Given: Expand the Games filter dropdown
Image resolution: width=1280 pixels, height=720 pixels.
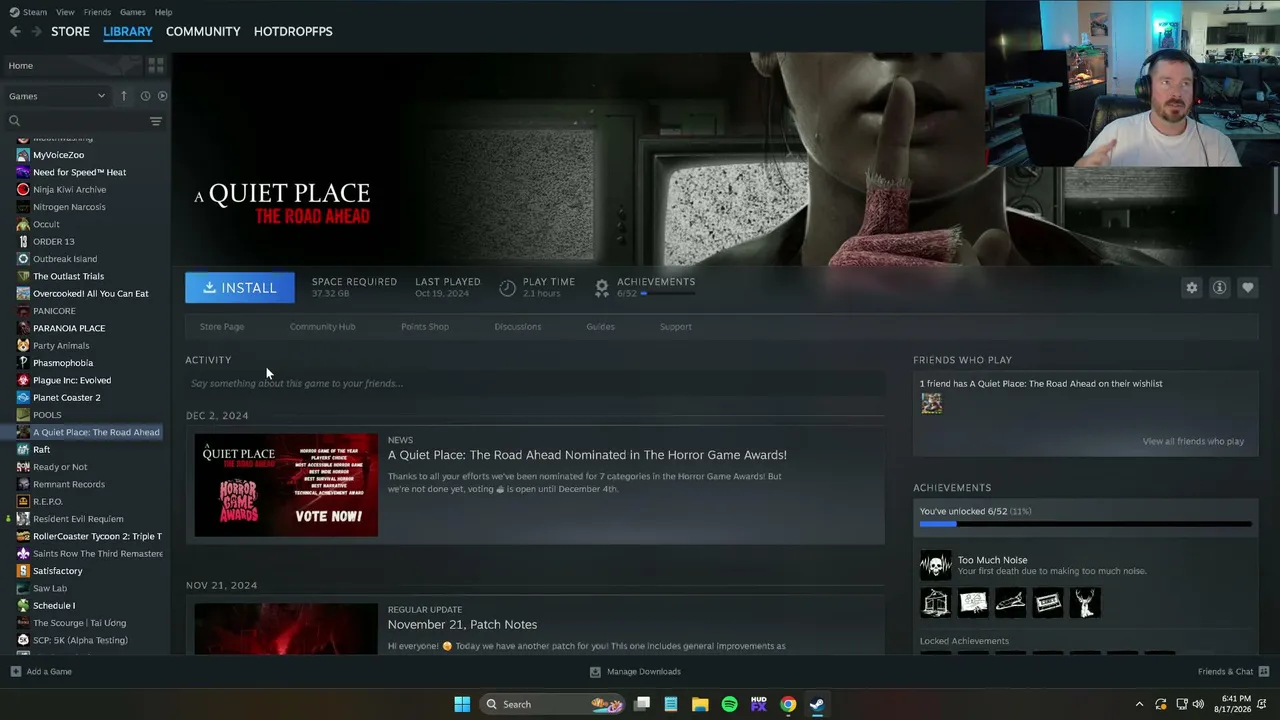Looking at the screenshot, I should tap(57, 96).
